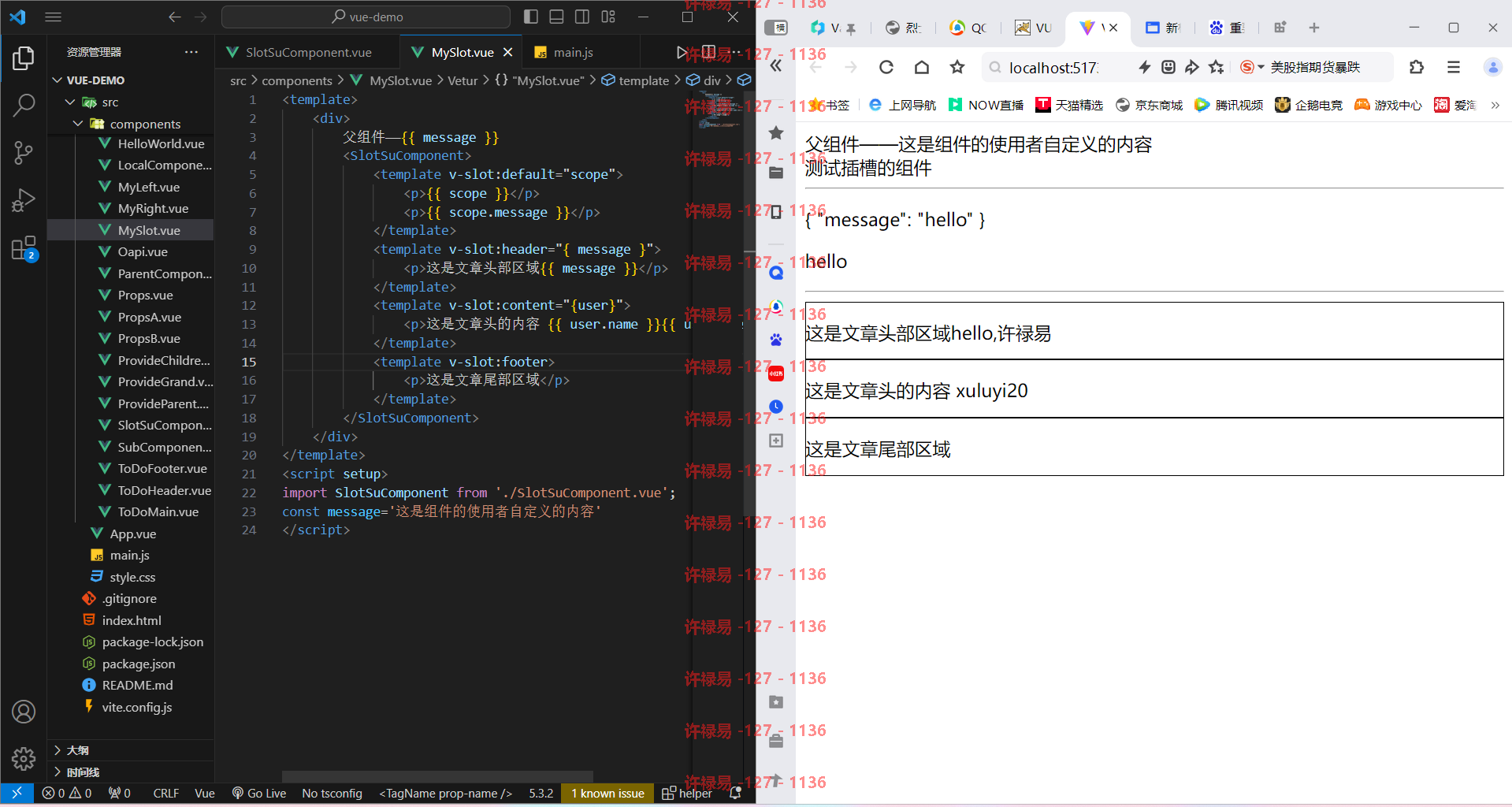1512x807 pixels.
Task: Bookmark the page with the star icon
Action: (957, 68)
